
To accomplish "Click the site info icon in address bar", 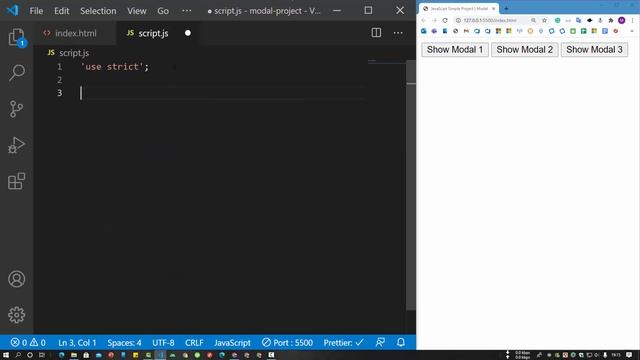I will coord(458,20).
